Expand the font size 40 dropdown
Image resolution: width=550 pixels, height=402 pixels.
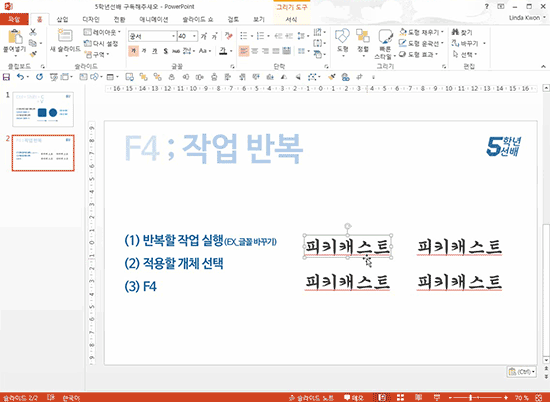[x=194, y=36]
